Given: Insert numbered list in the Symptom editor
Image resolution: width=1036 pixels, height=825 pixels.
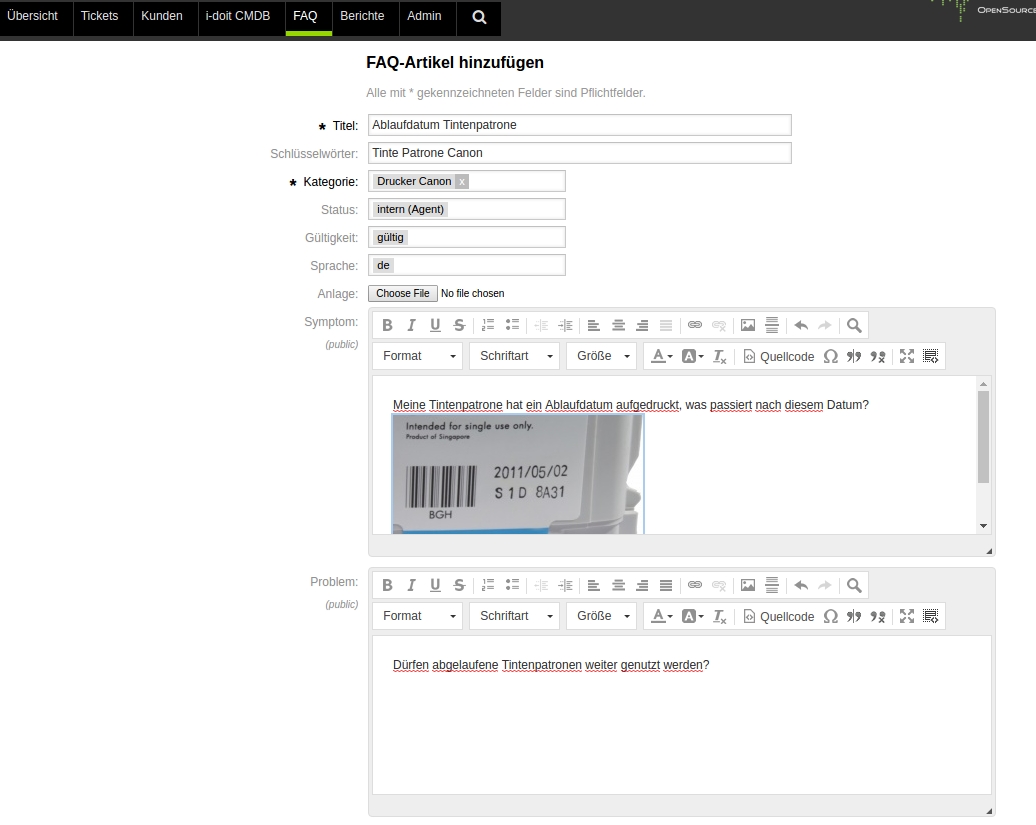Looking at the screenshot, I should [x=488, y=325].
